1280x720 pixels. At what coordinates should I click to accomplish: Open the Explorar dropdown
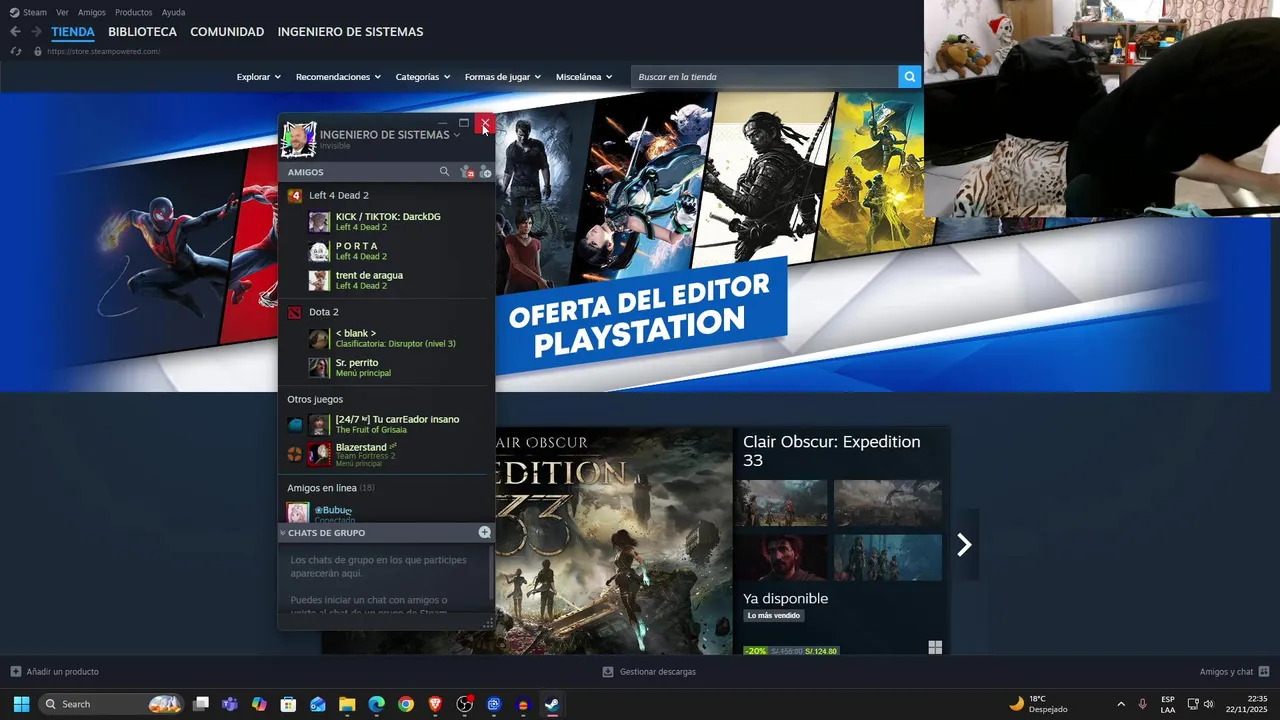click(x=258, y=77)
